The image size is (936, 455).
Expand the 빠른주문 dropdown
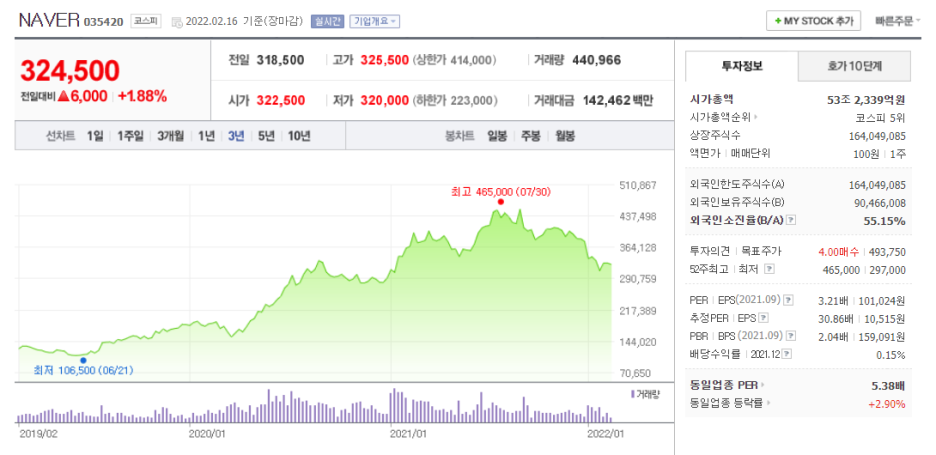(897, 21)
